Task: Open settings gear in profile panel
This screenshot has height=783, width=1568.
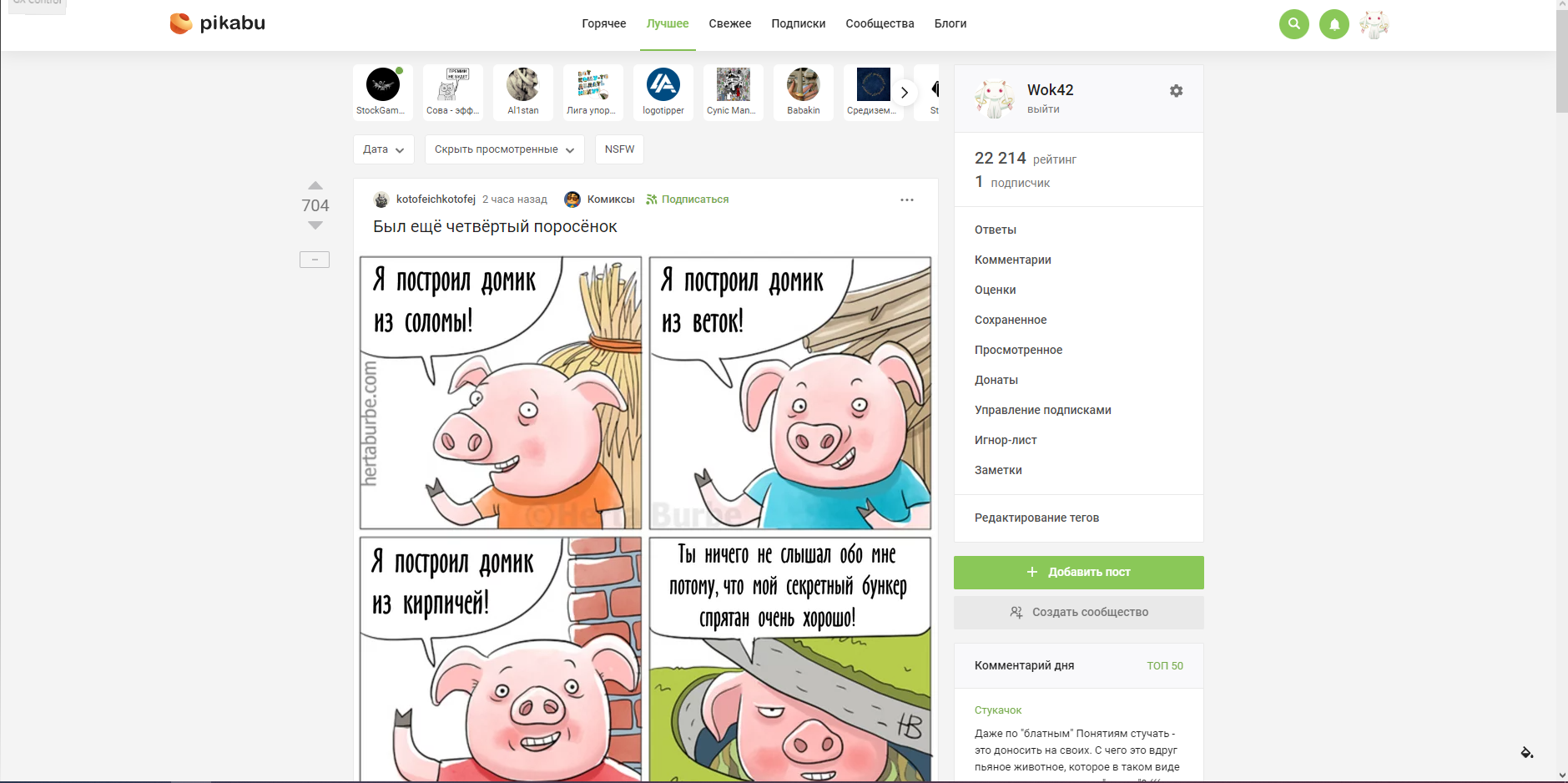Action: click(x=1177, y=91)
